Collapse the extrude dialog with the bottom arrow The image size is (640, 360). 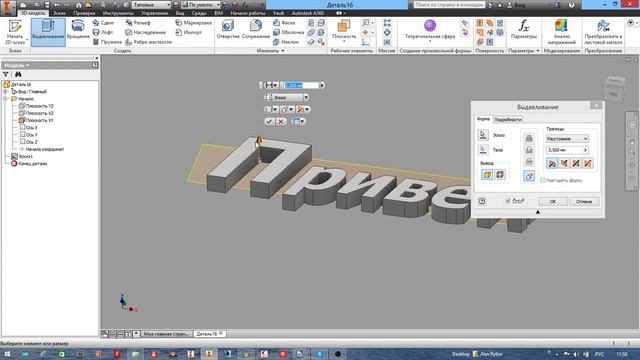pos(538,212)
